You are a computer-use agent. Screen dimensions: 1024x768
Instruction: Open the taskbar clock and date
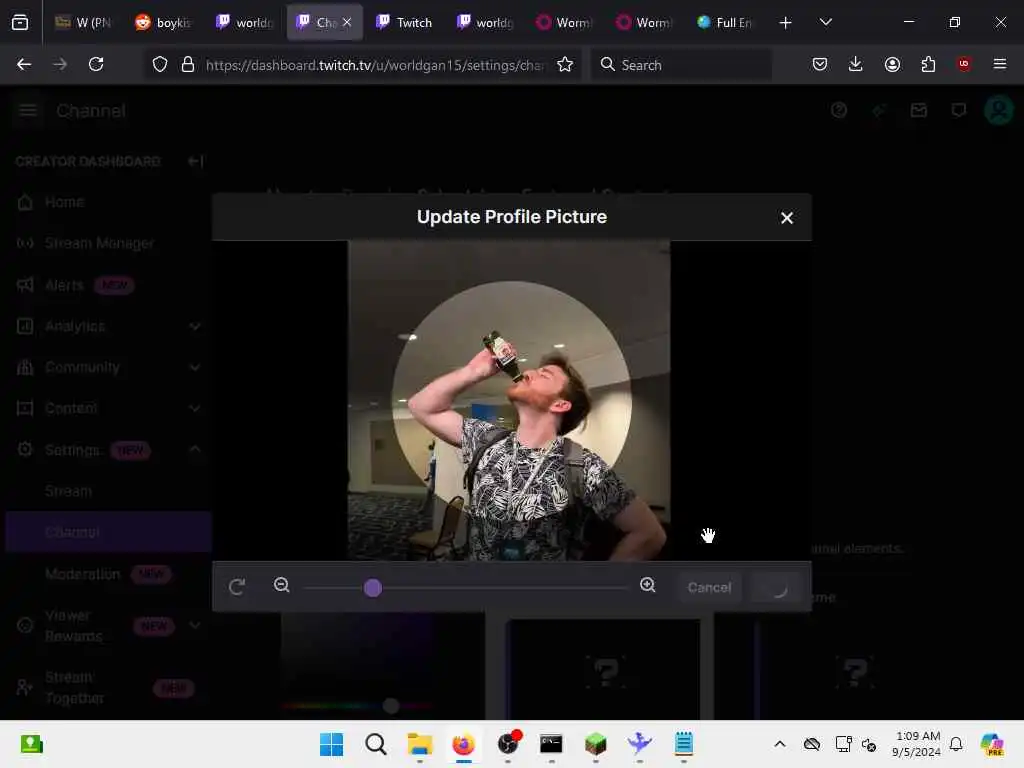[918, 744]
